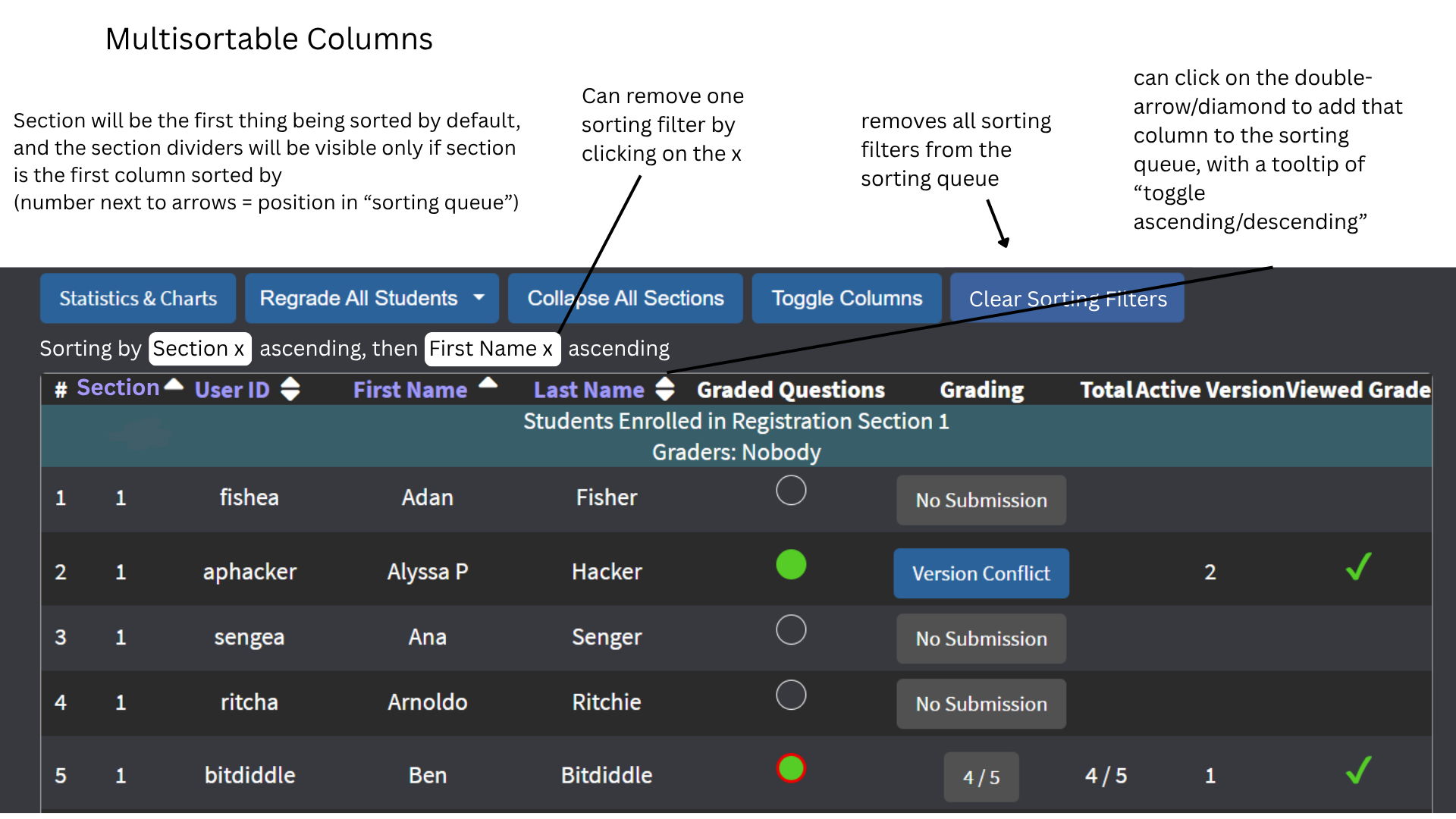The image size is (1456, 819).
Task: Click Toggle Columns button
Action: (x=847, y=298)
